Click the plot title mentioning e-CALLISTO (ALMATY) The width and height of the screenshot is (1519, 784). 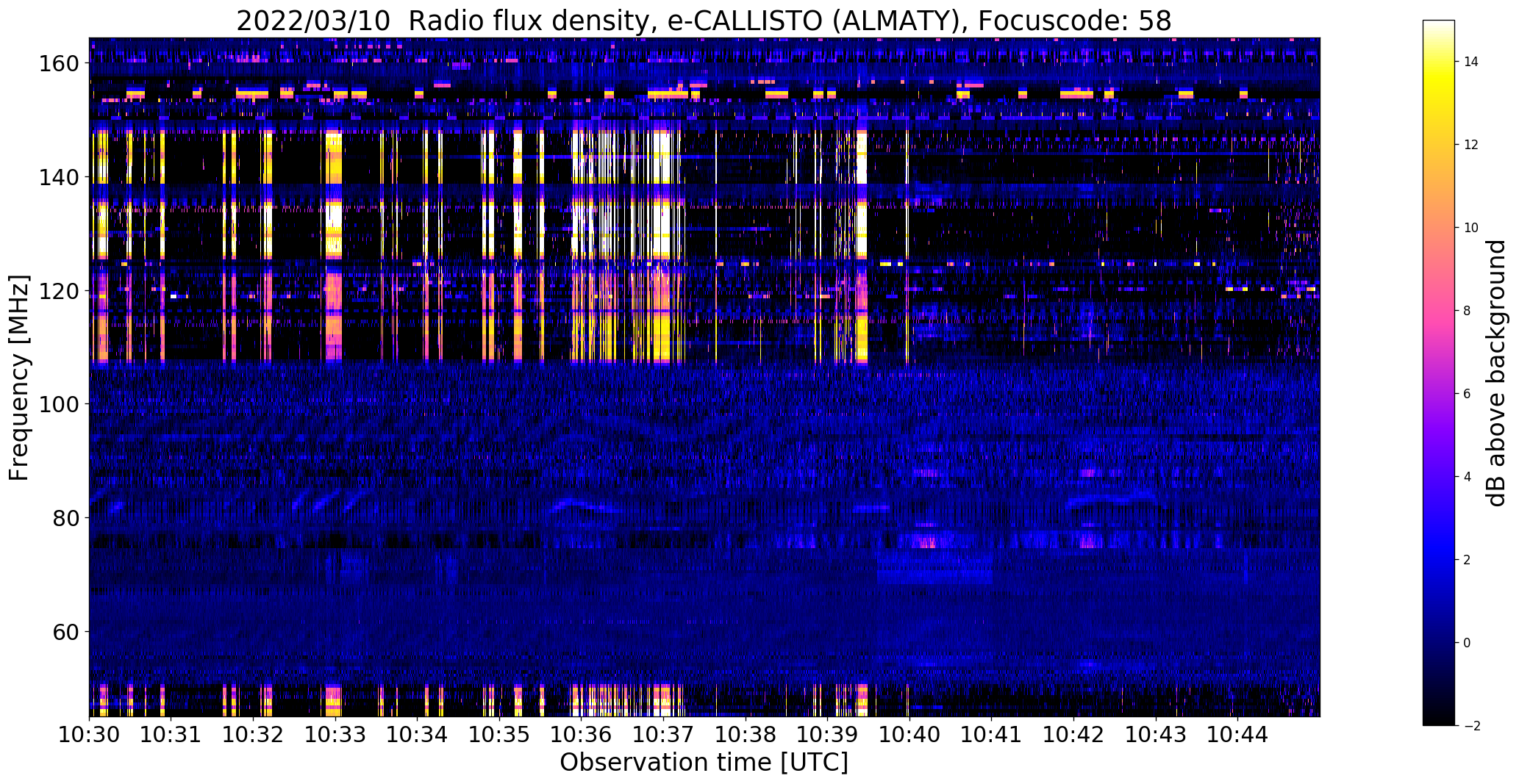(x=704, y=21)
